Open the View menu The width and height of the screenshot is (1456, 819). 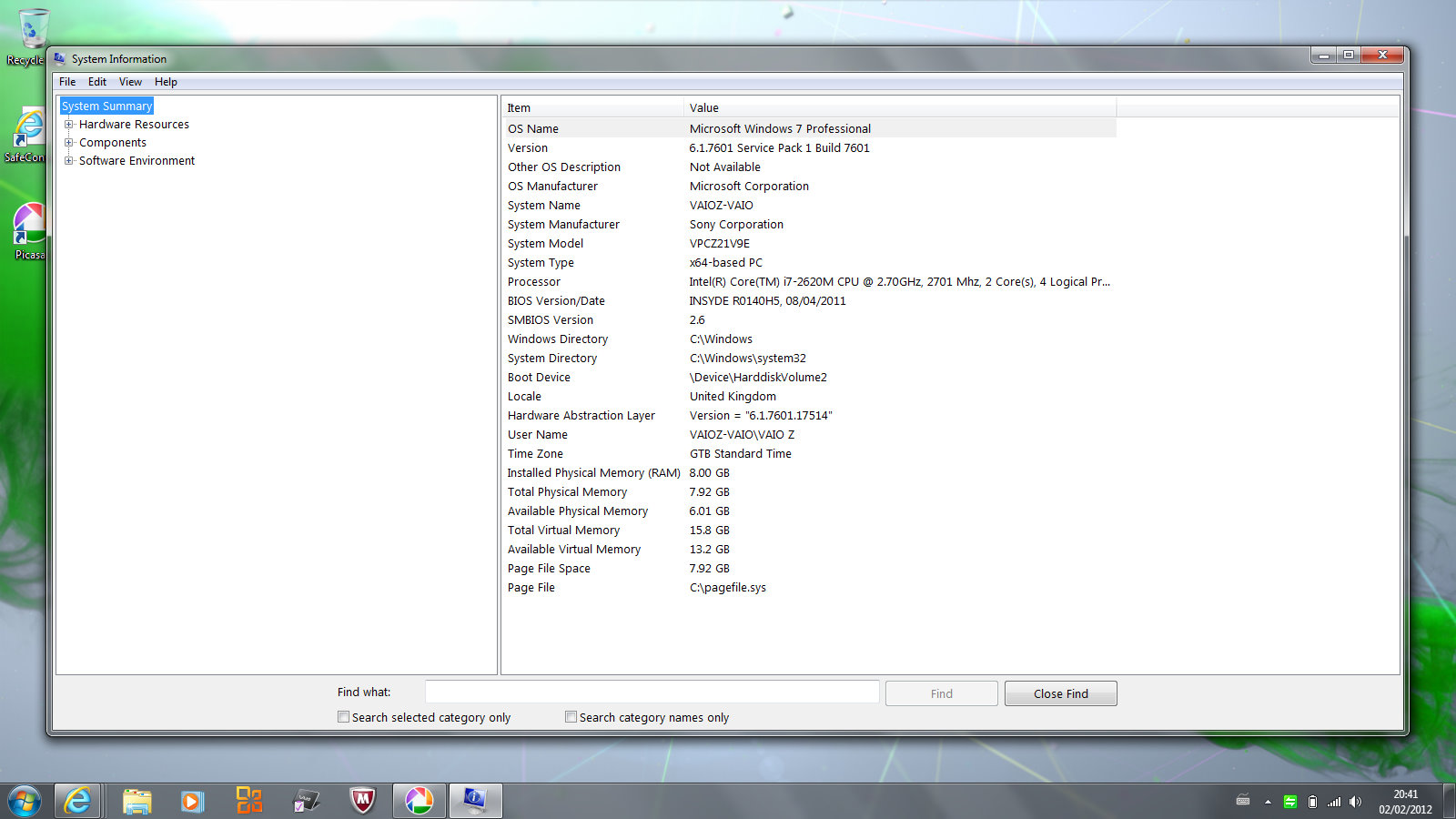[130, 82]
